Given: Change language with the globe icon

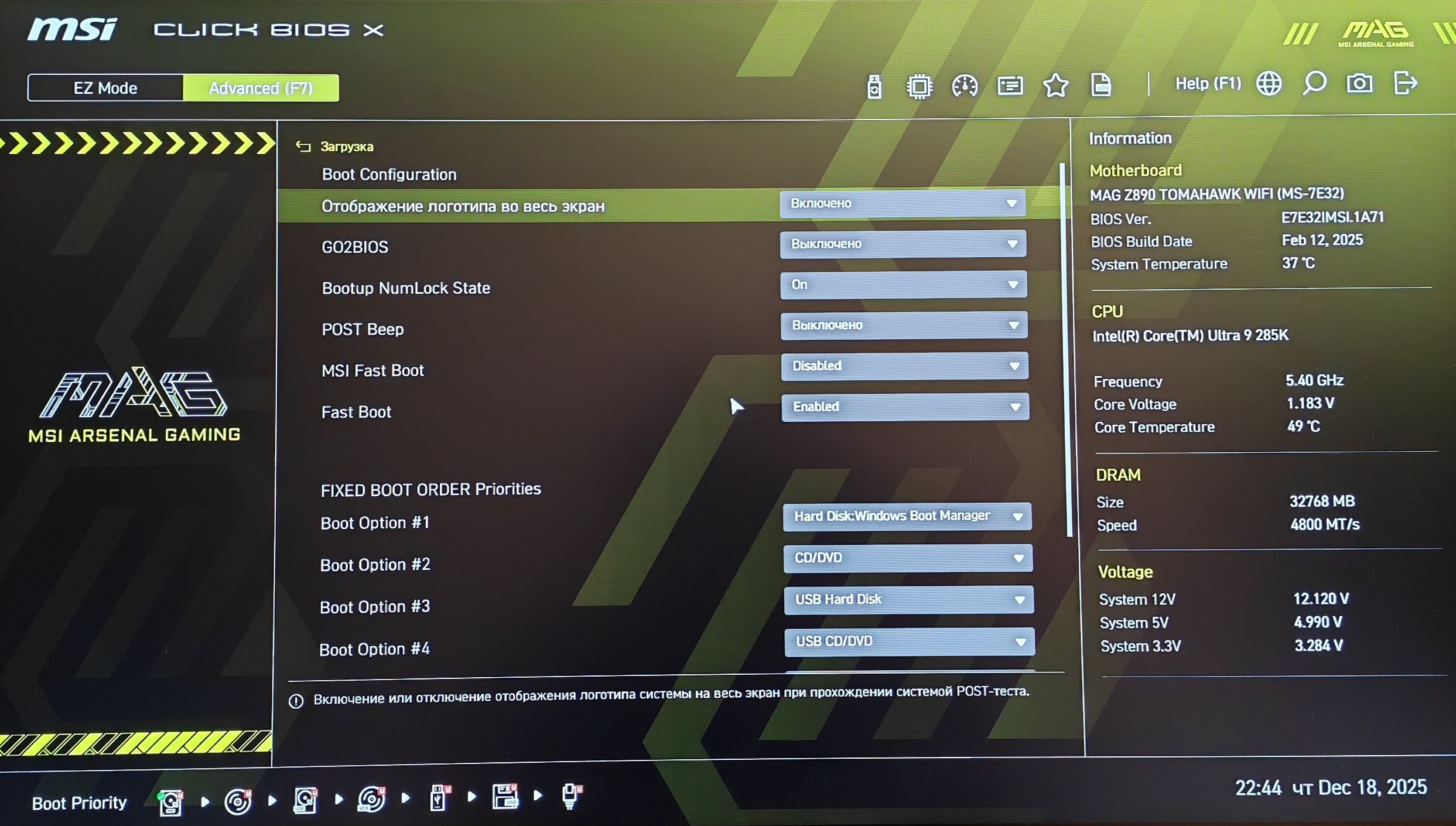Looking at the screenshot, I should coord(1269,84).
